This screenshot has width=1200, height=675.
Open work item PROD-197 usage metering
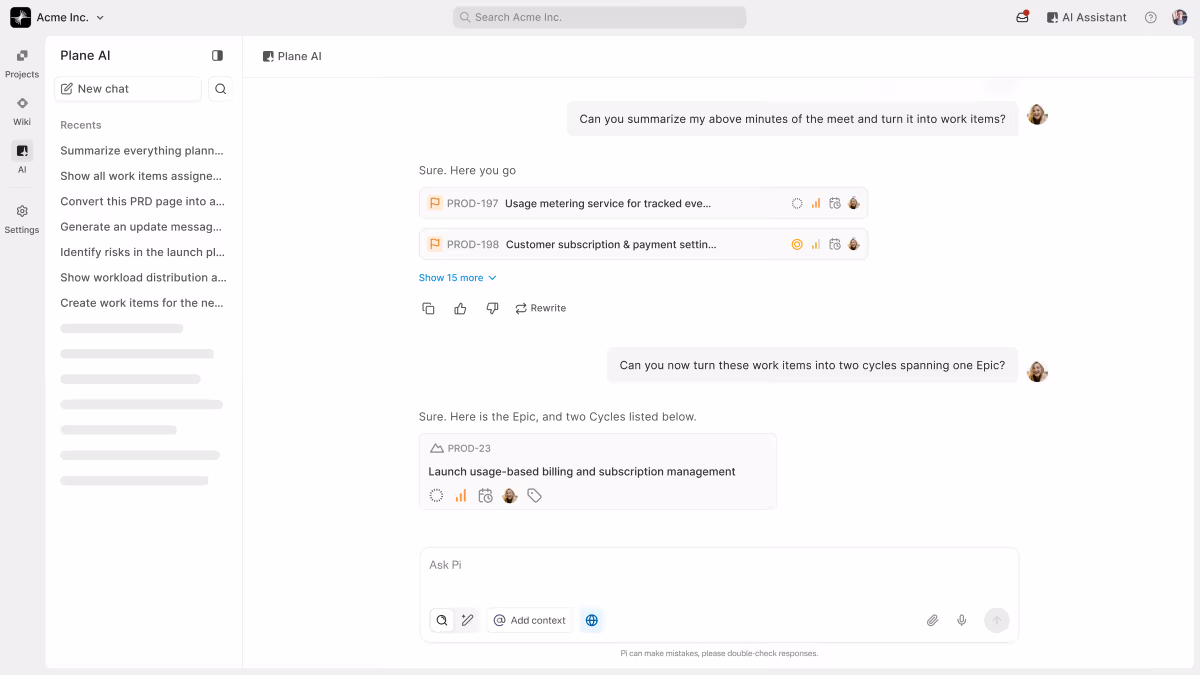(x=643, y=203)
